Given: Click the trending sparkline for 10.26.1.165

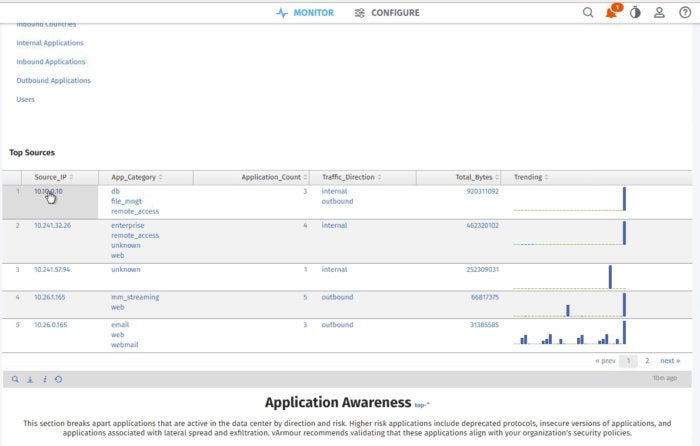Looking at the screenshot, I should click(x=570, y=305).
